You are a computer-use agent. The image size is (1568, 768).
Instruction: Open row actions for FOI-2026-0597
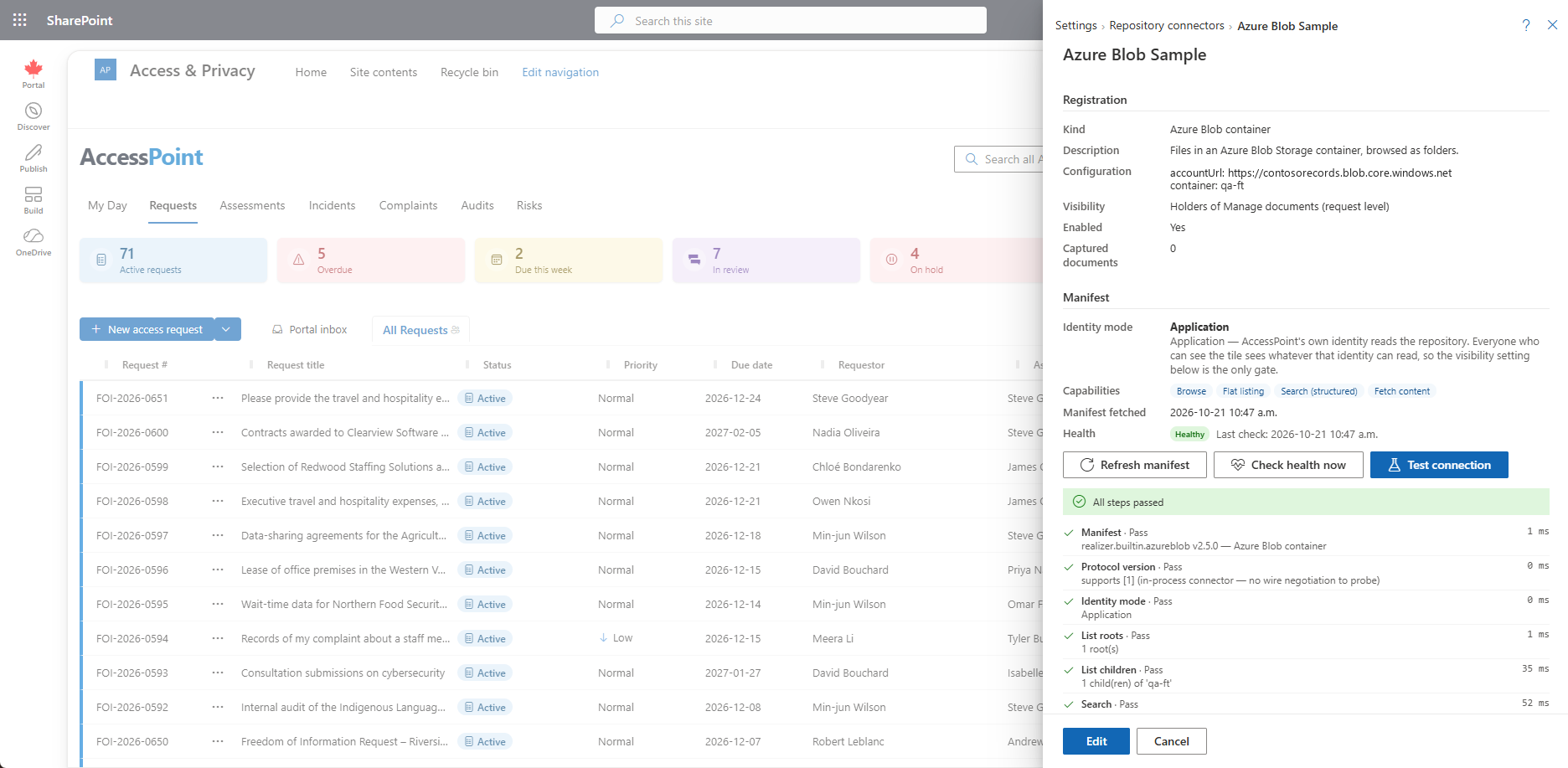pyautogui.click(x=218, y=535)
